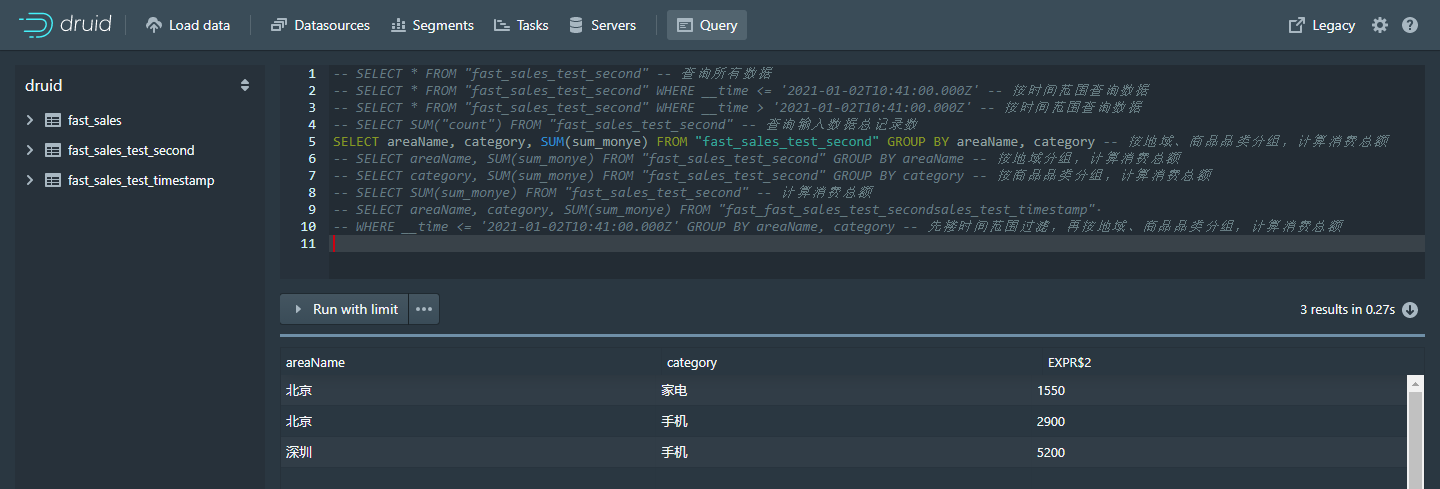
Task: Click the fast_sales_test_second table icon
Action: click(x=53, y=150)
